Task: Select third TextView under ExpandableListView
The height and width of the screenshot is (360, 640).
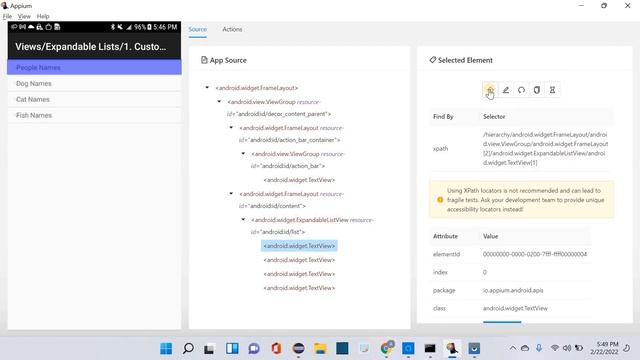Action: [299, 274]
